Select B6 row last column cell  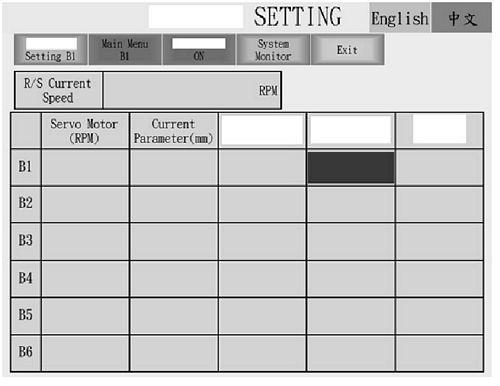click(x=439, y=353)
